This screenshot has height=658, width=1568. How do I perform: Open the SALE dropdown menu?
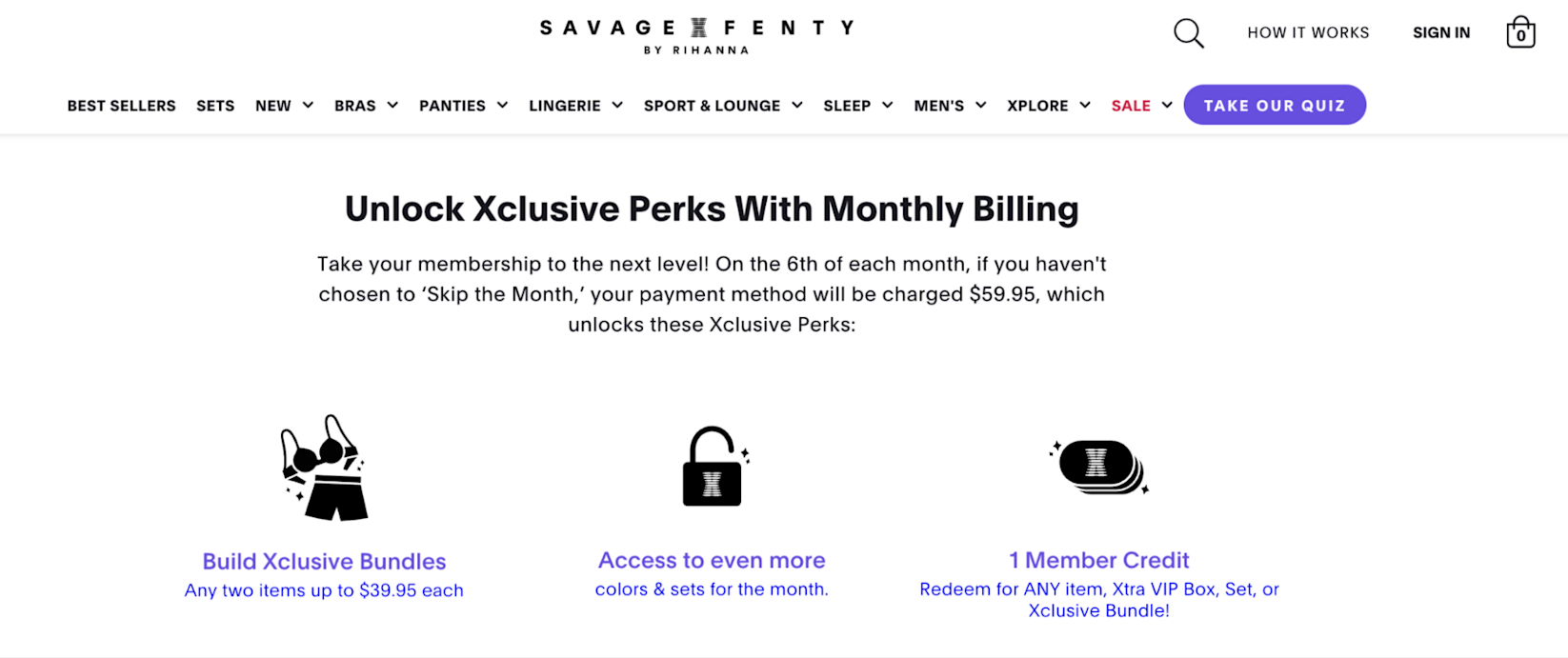(1139, 105)
